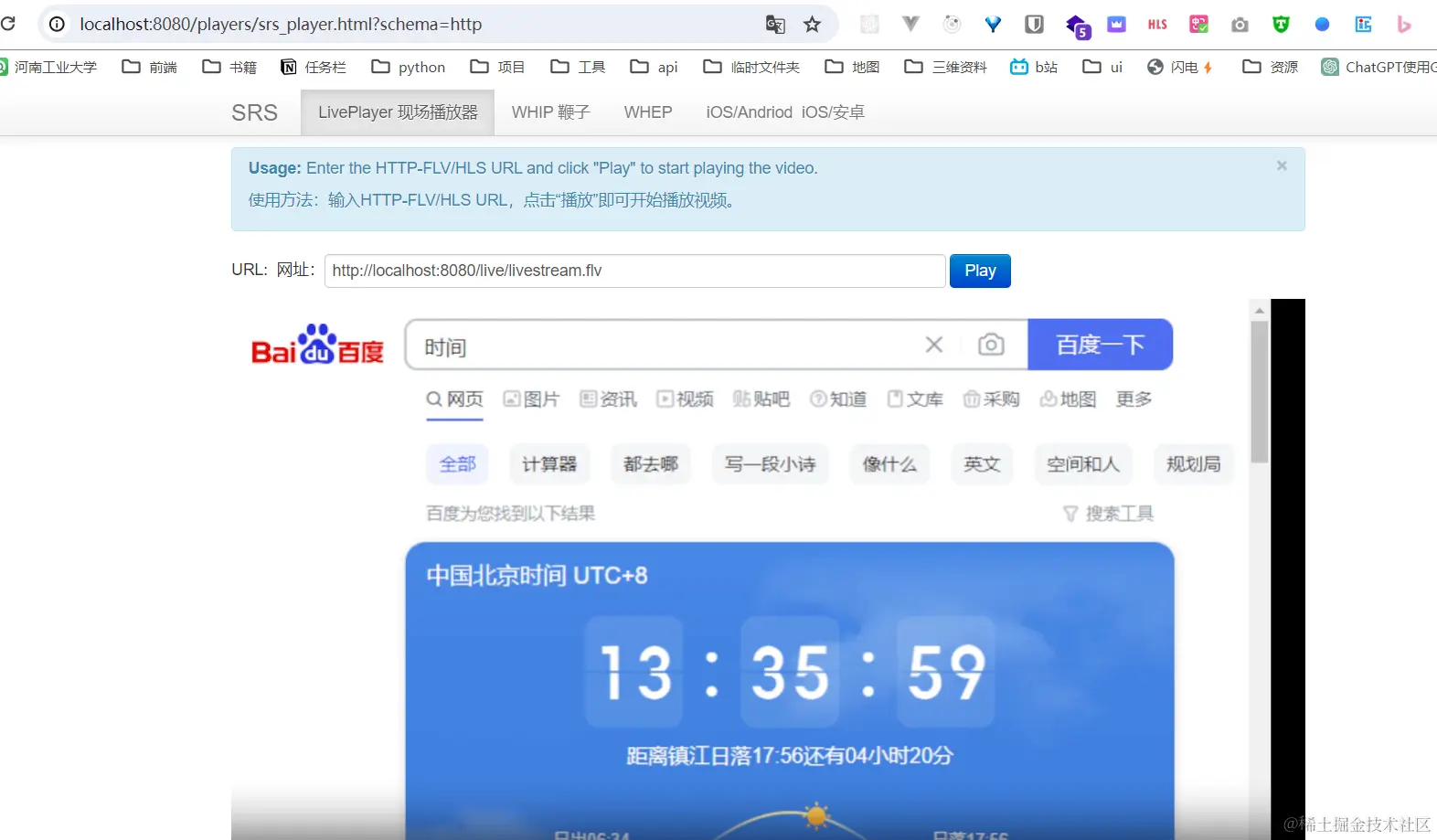
Task: Click the 英文 suggestion chip
Action: (982, 464)
